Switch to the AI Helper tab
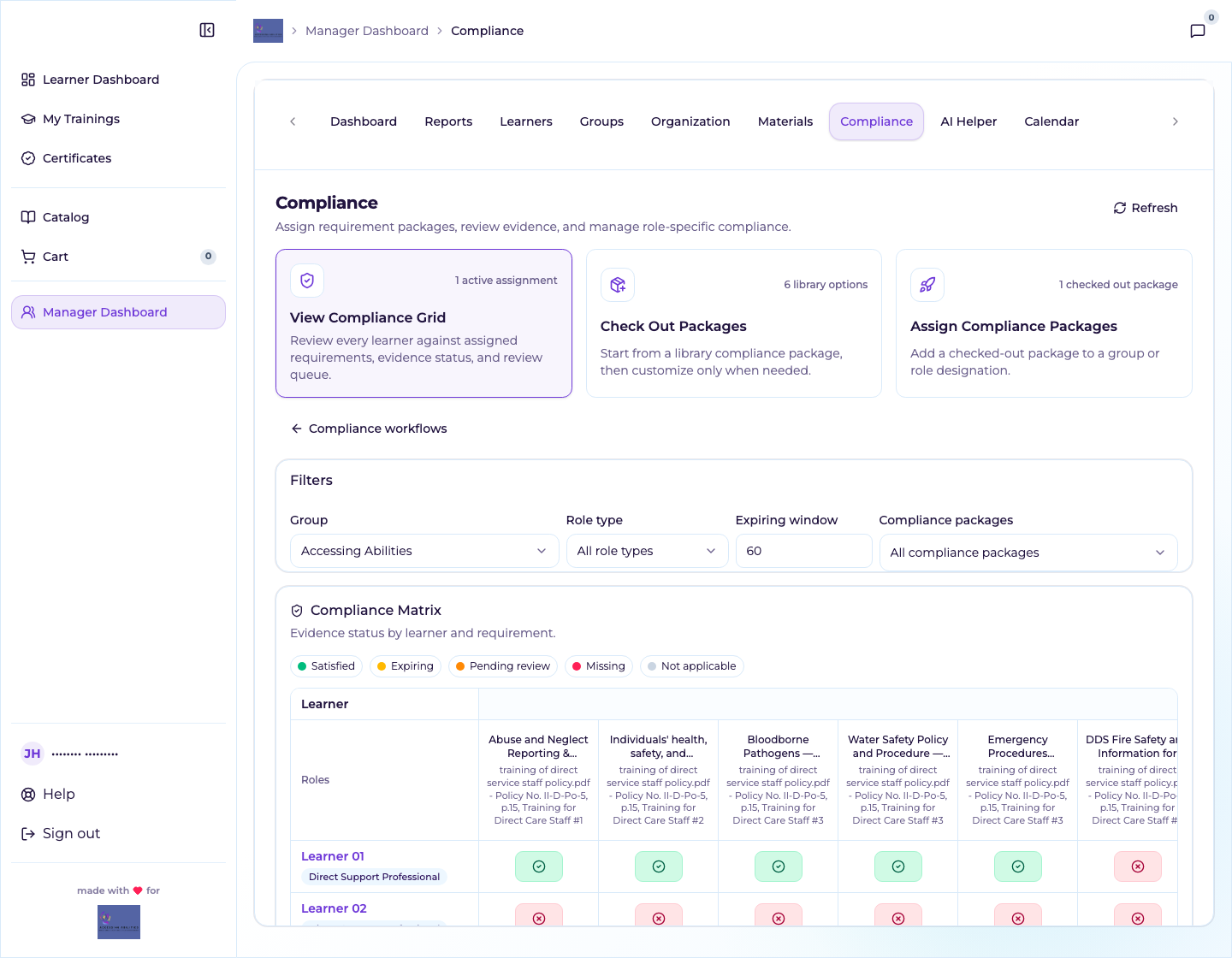The height and width of the screenshot is (958, 1232). point(968,121)
